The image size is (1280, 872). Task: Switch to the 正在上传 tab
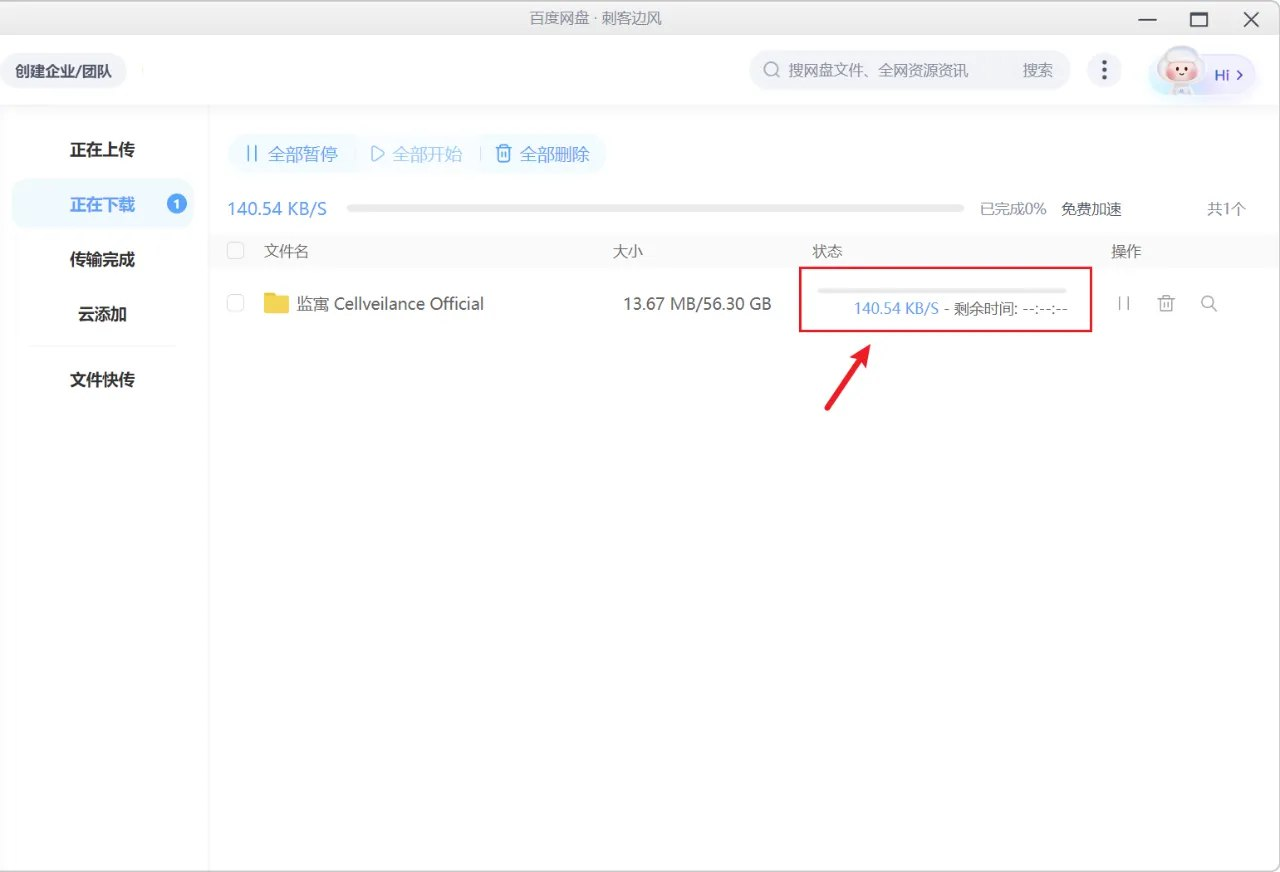(x=101, y=149)
